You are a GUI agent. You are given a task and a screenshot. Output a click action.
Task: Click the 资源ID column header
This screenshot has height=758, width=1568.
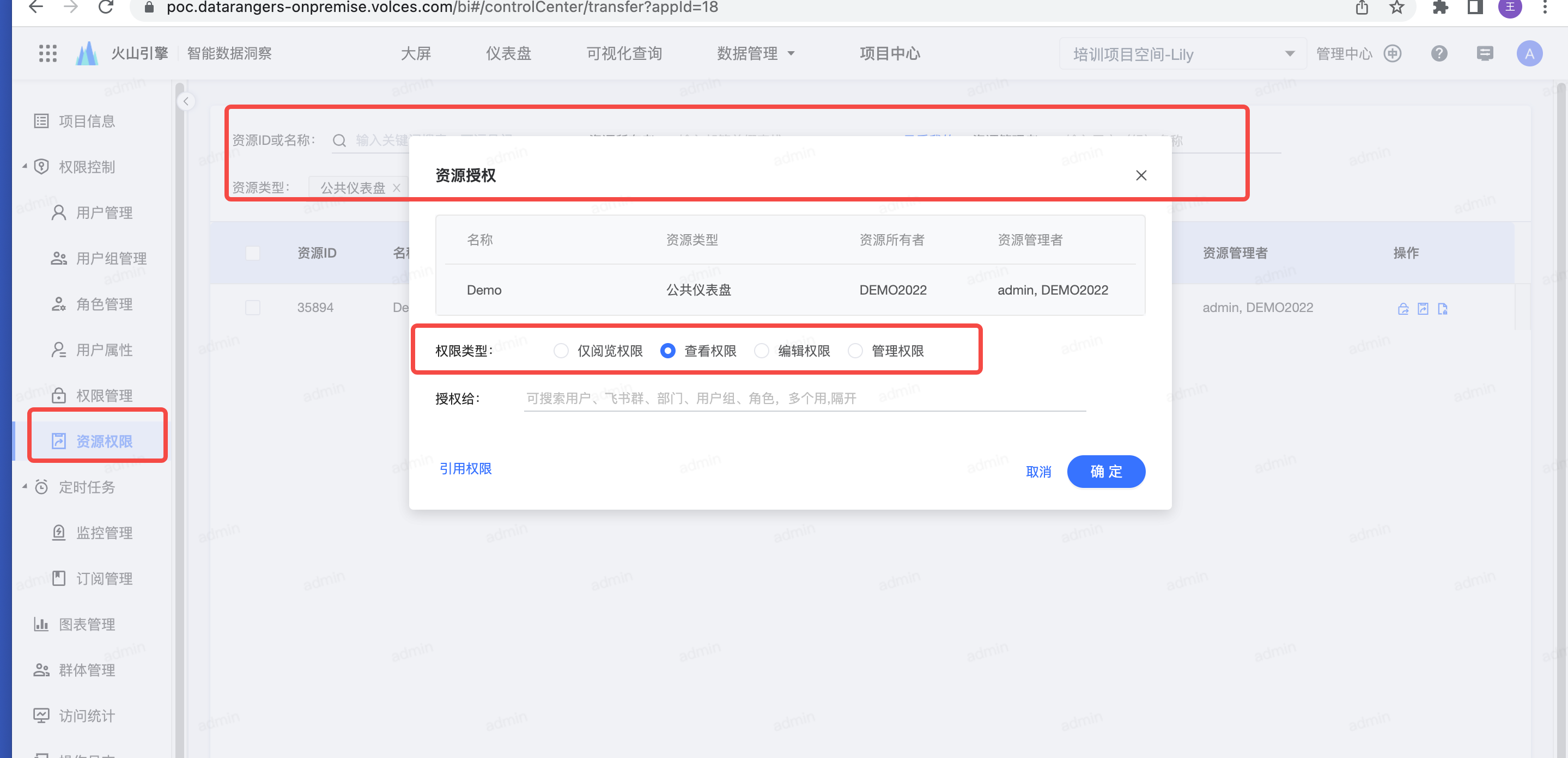[317, 253]
